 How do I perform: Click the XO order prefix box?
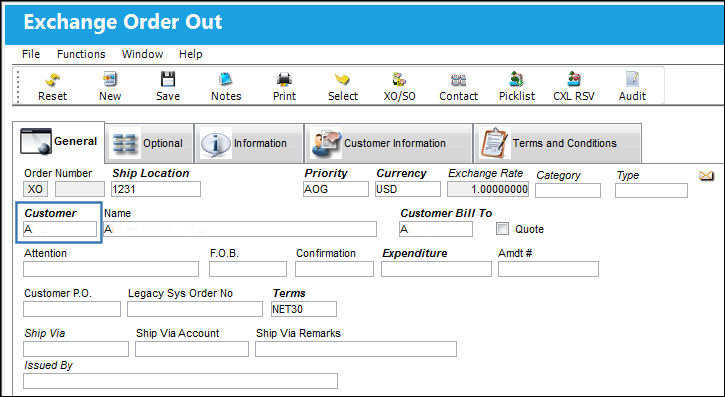pos(36,189)
